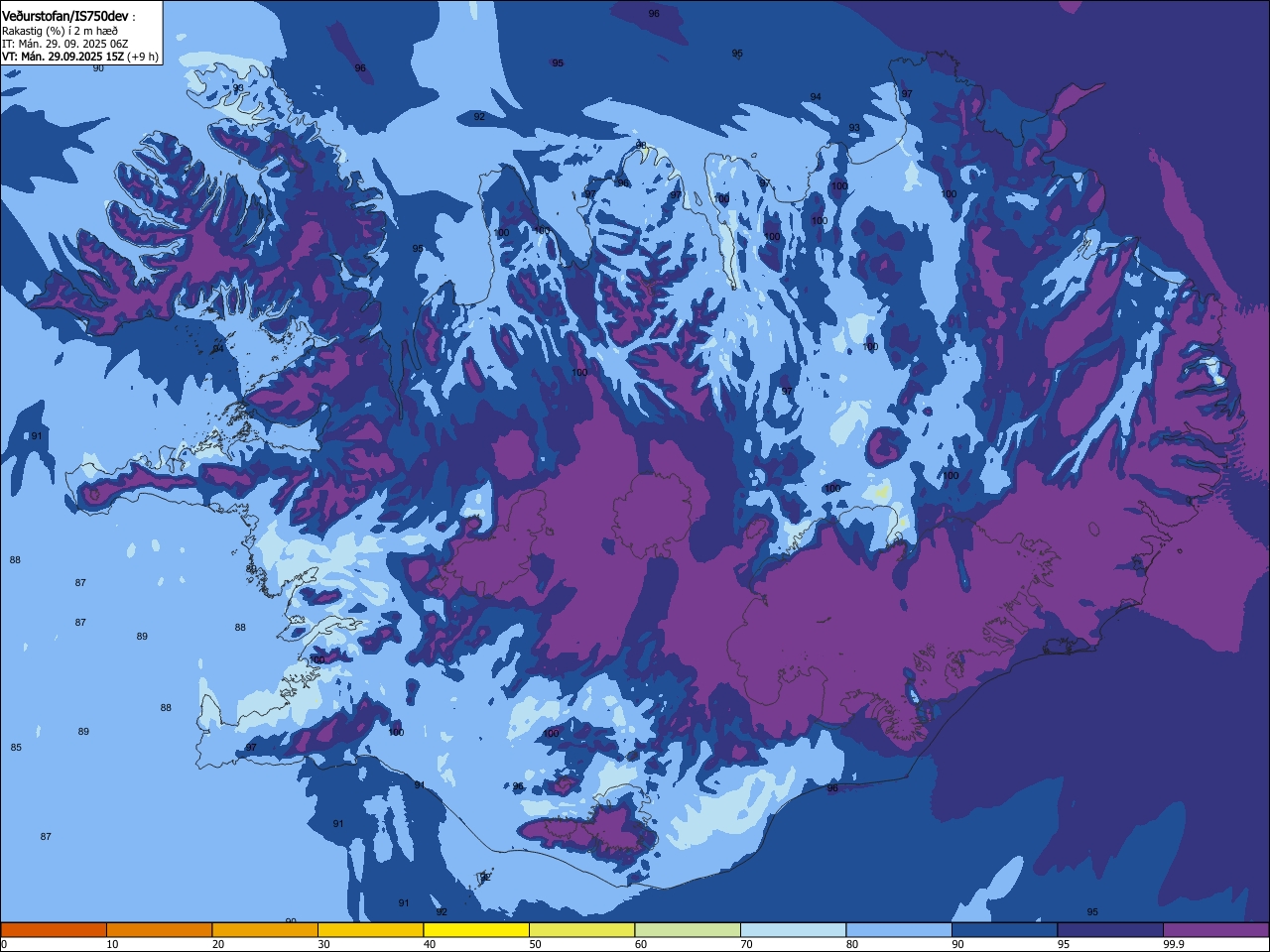Click the '20' tick label on color scale
The image size is (1270, 952).
click(x=218, y=945)
